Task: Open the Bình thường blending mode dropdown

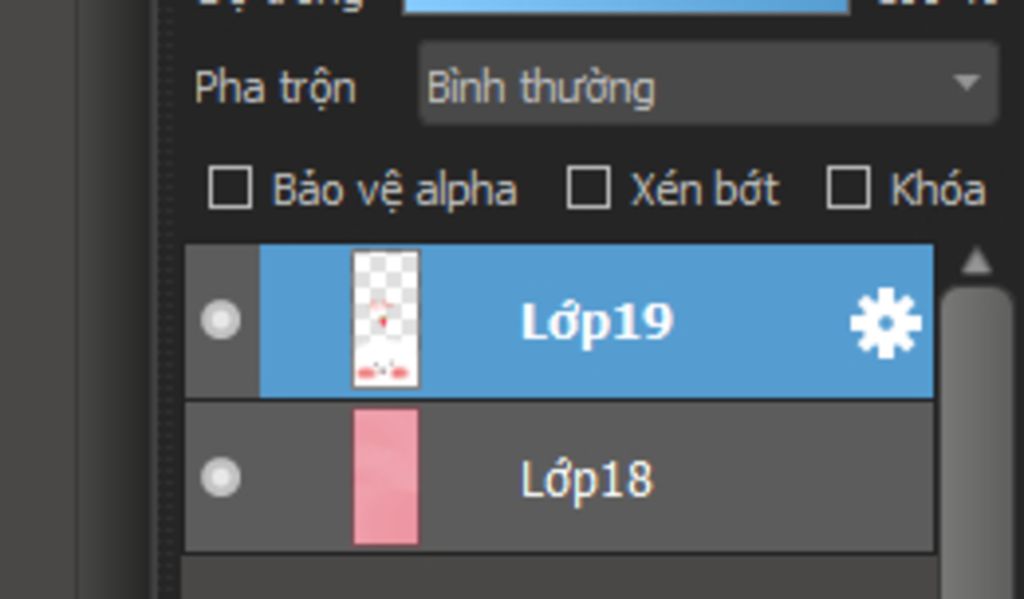Action: coord(708,84)
